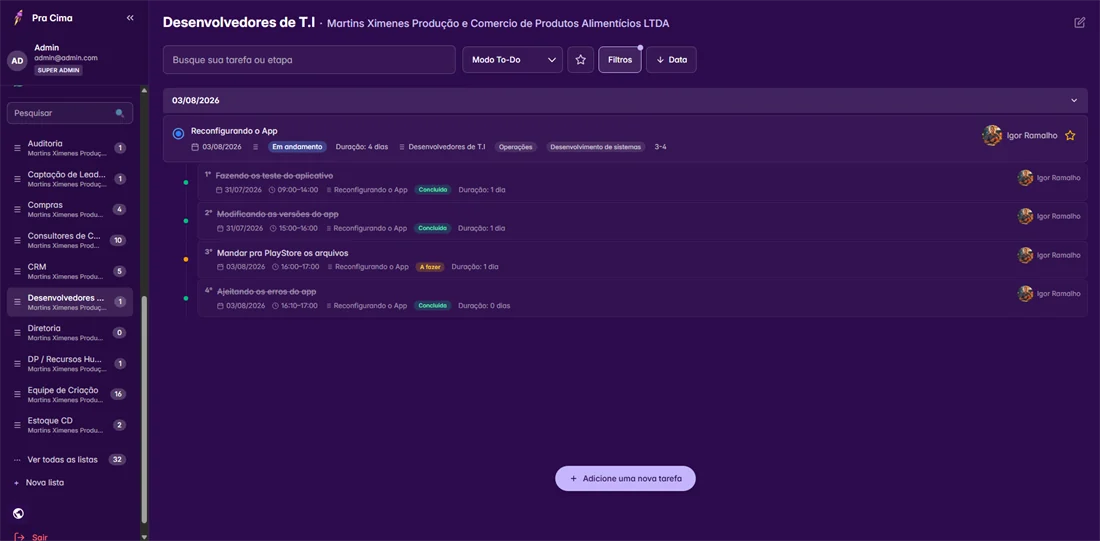Click the Em andamento status badge
The height and width of the screenshot is (541, 1100).
click(297, 147)
